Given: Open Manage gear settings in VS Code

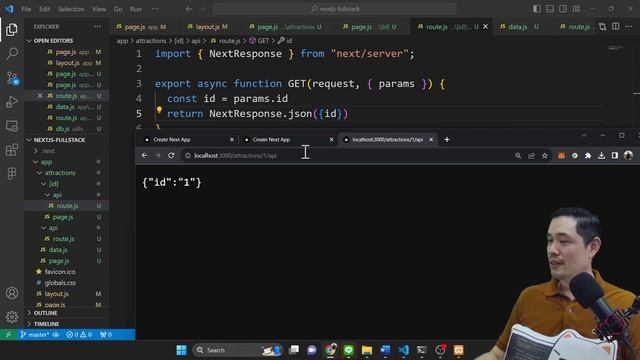Looking at the screenshot, I should click(12, 317).
